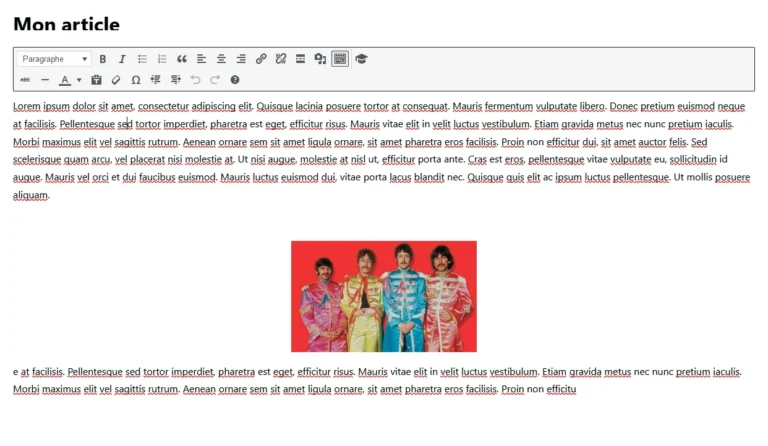Viewport: 768px width, 446px height.
Task: Click the first-line word 'Lorem'
Action: tap(26, 106)
